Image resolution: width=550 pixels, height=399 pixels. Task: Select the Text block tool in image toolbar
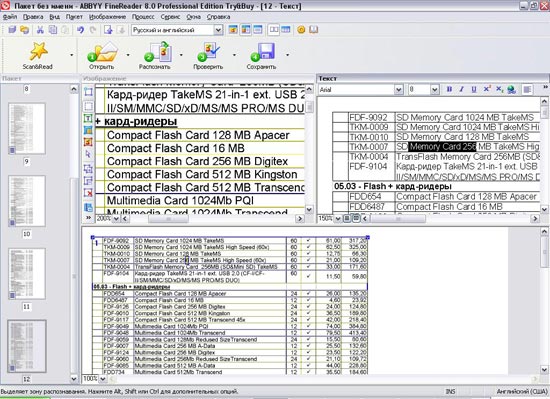click(88, 118)
